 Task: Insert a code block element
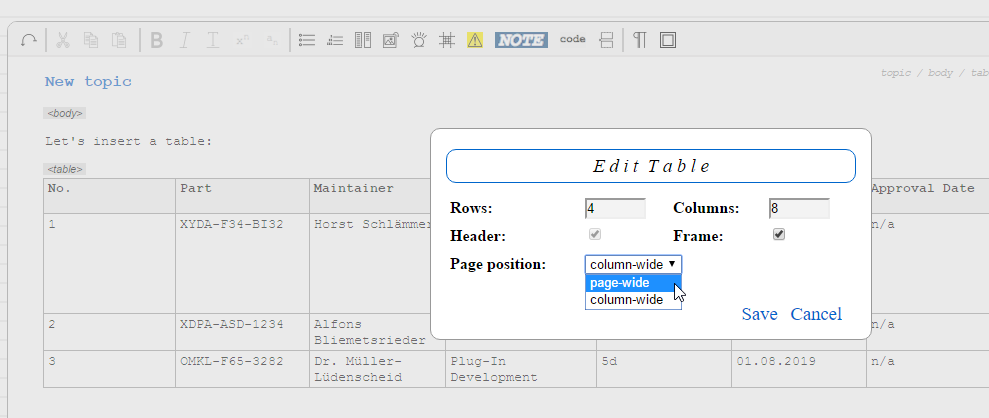click(572, 40)
